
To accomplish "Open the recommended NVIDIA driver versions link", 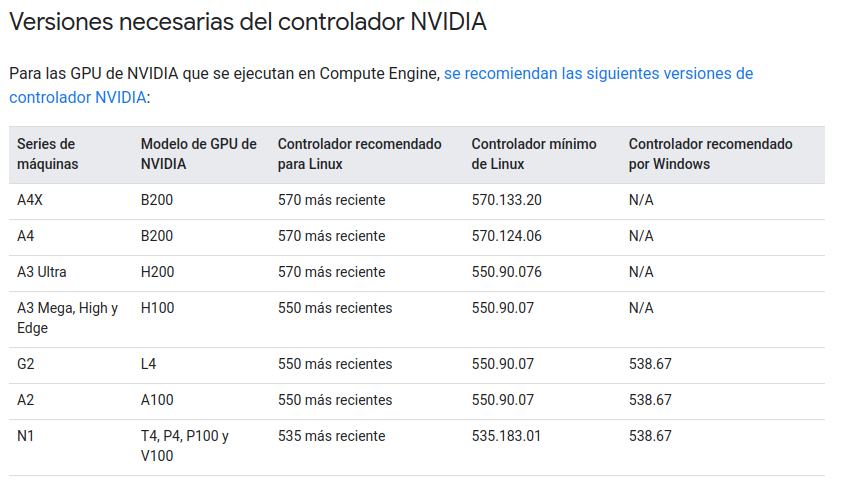I will (598, 74).
